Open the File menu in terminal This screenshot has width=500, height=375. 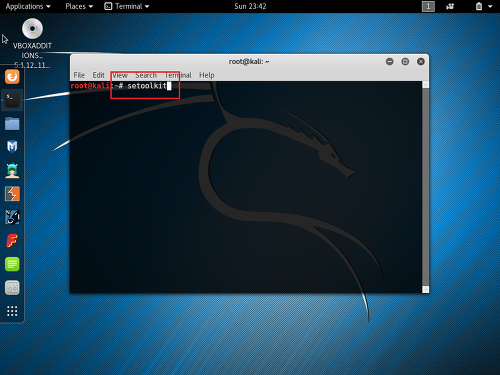(79, 75)
